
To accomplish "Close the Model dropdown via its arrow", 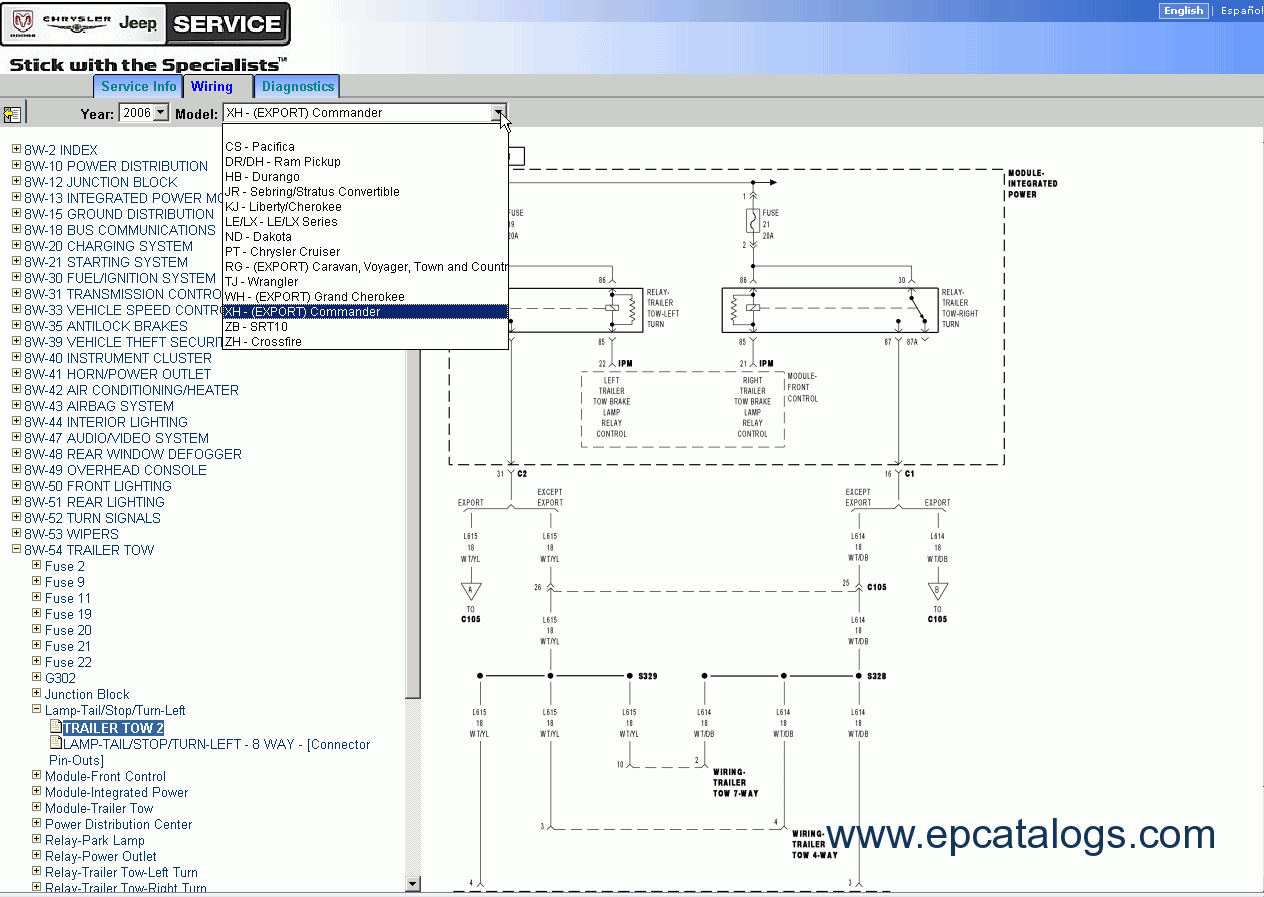I will [498, 113].
